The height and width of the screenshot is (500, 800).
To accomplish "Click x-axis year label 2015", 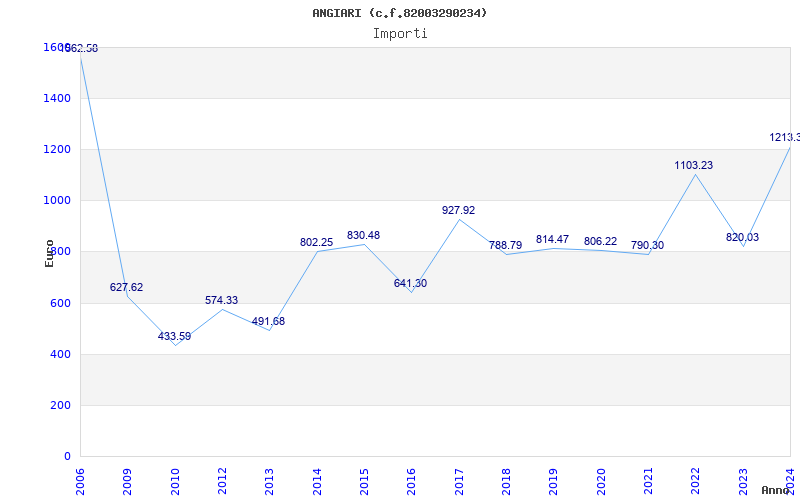I will 364,482.
